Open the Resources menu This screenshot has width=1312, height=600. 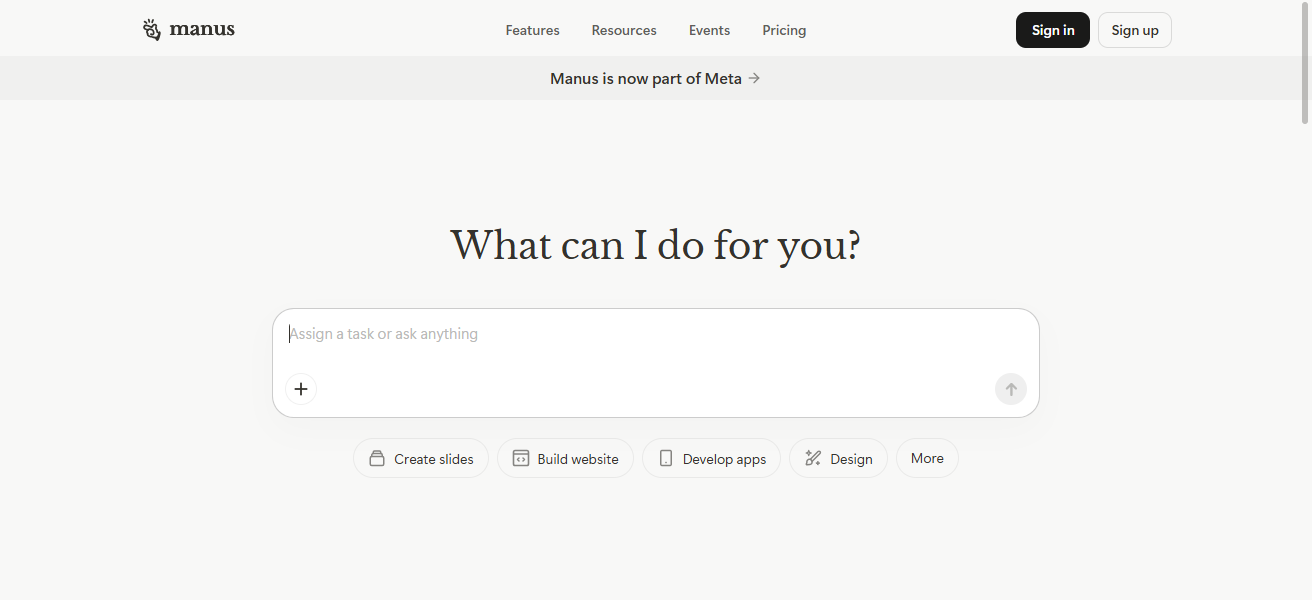(624, 30)
